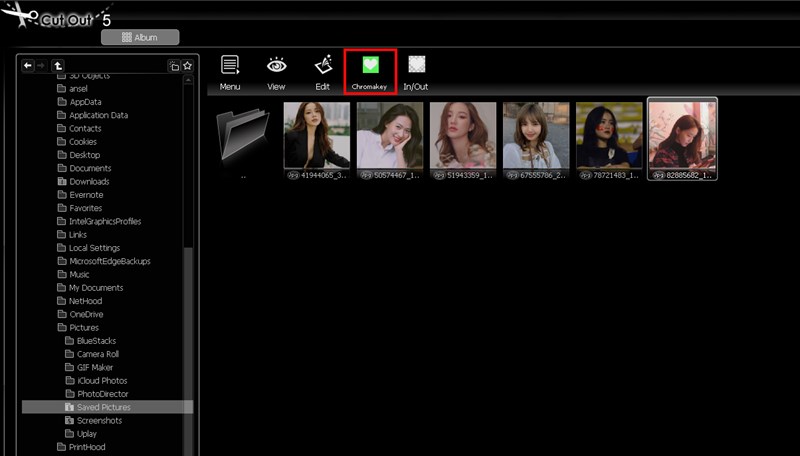Select the 82885682 photo thumbnail
800x456 pixels.
tap(682, 139)
